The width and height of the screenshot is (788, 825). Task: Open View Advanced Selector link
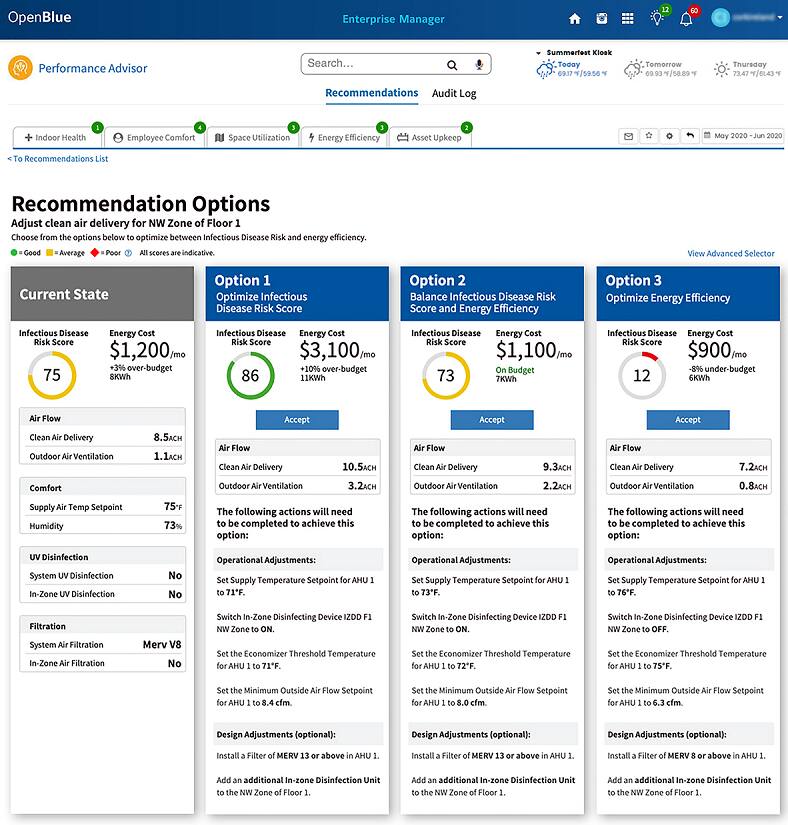tap(731, 254)
